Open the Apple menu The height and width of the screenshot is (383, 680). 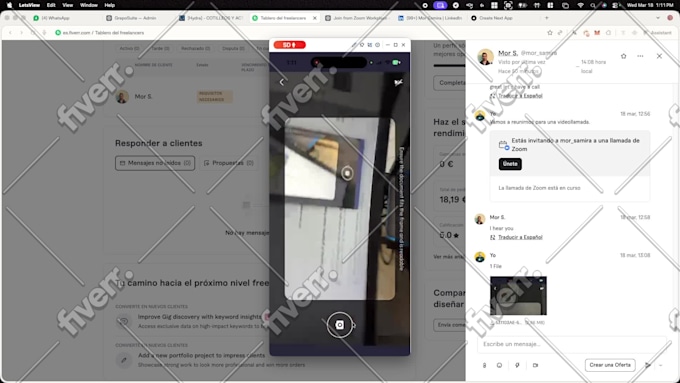10,5
